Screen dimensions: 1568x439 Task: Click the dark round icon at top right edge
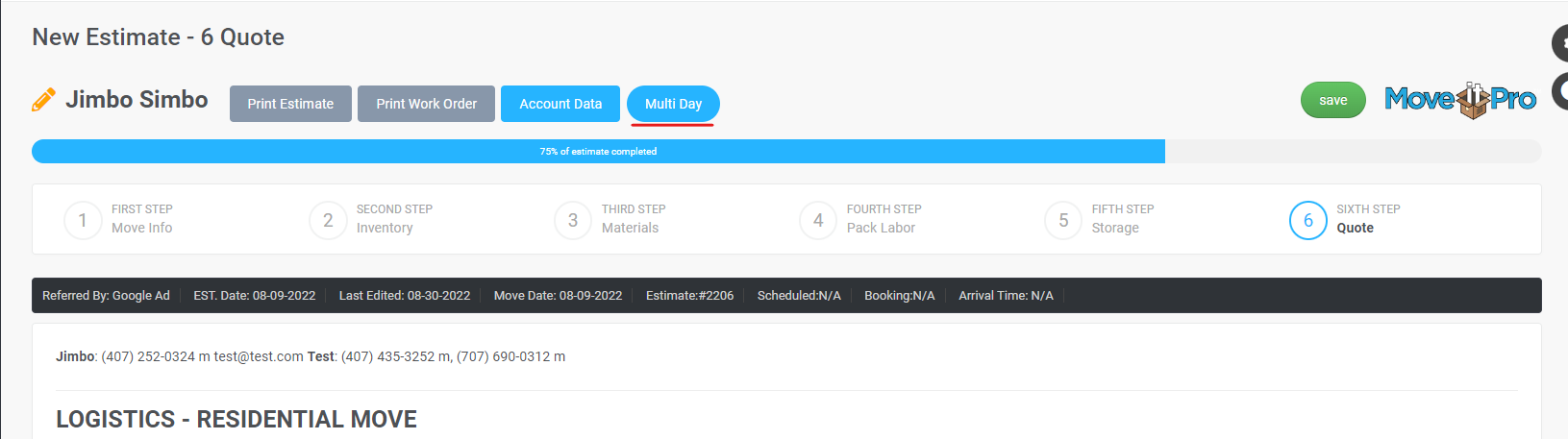[x=1559, y=43]
